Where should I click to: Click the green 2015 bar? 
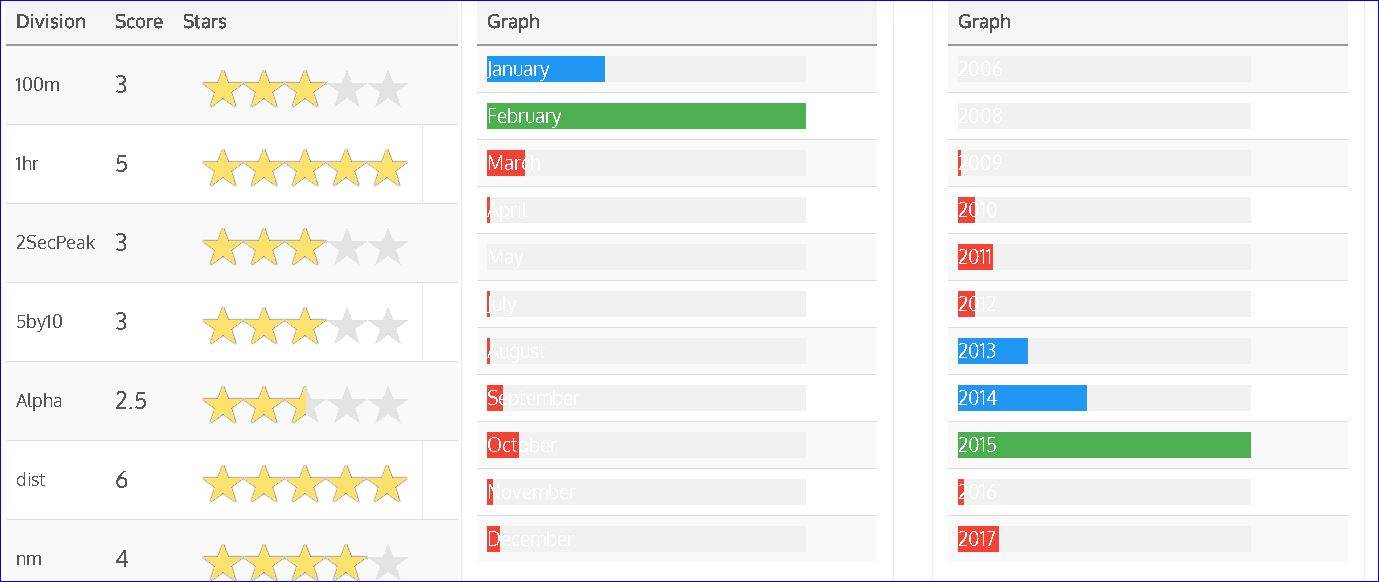point(1104,445)
